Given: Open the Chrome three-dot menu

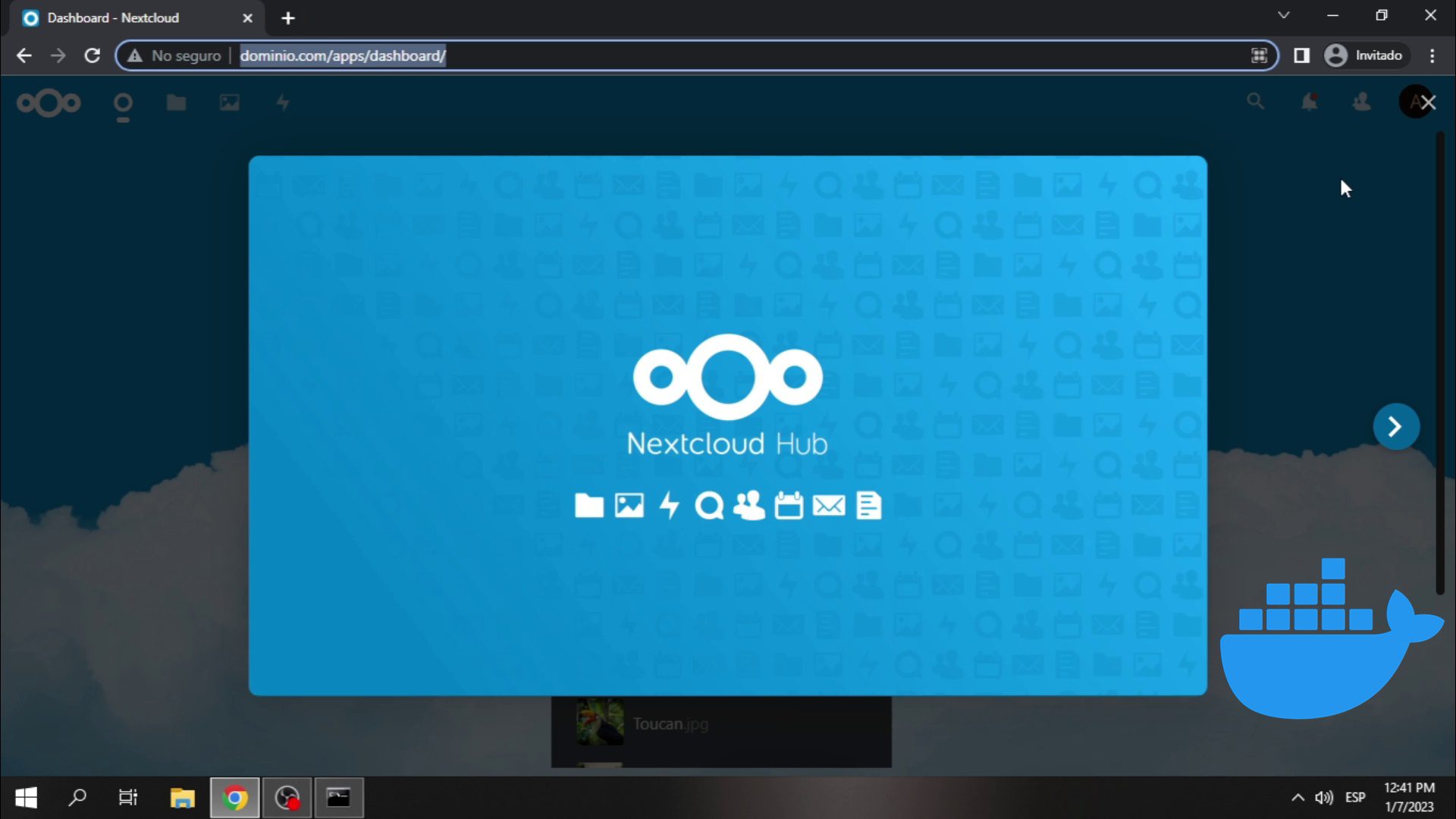Looking at the screenshot, I should pos(1432,55).
